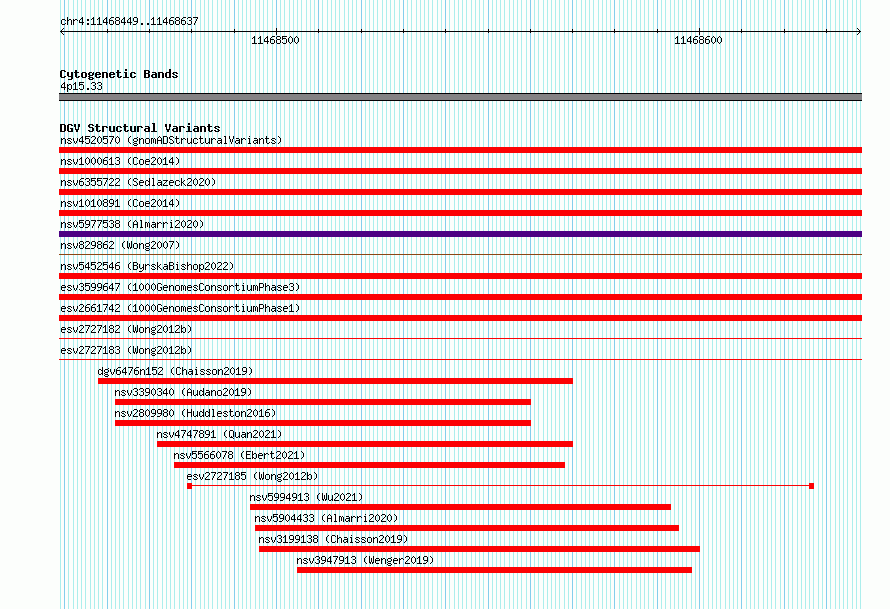The width and height of the screenshot is (890, 609).
Task: Open the nsv4747891 (Quan2021) label
Action: pos(219,434)
